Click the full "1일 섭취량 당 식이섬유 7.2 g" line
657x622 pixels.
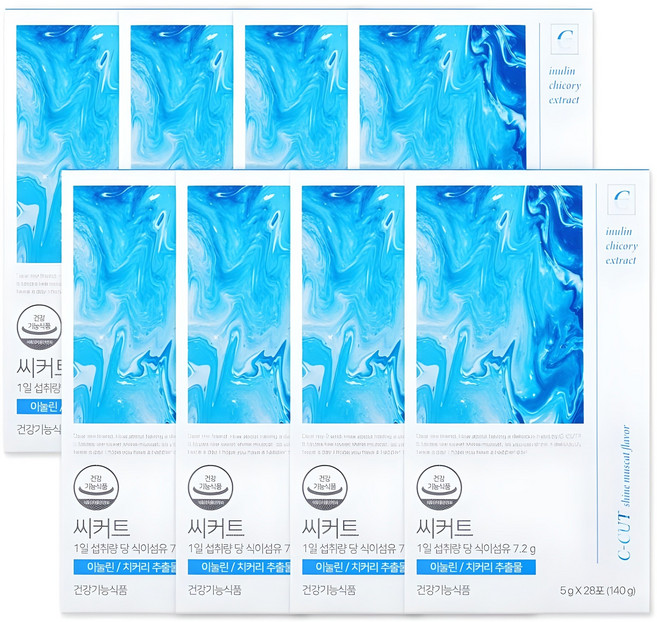pyautogui.click(x=476, y=548)
